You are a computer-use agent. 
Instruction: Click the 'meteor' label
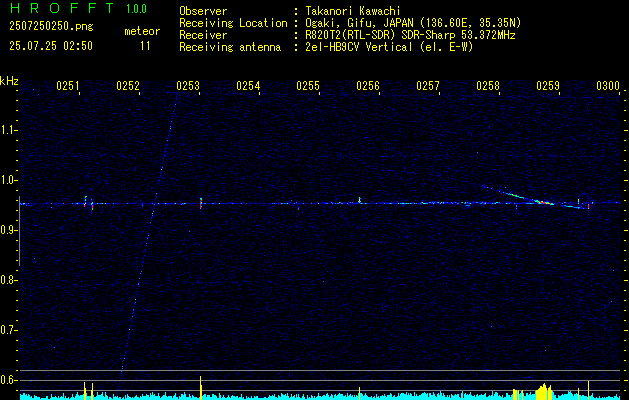(142, 31)
